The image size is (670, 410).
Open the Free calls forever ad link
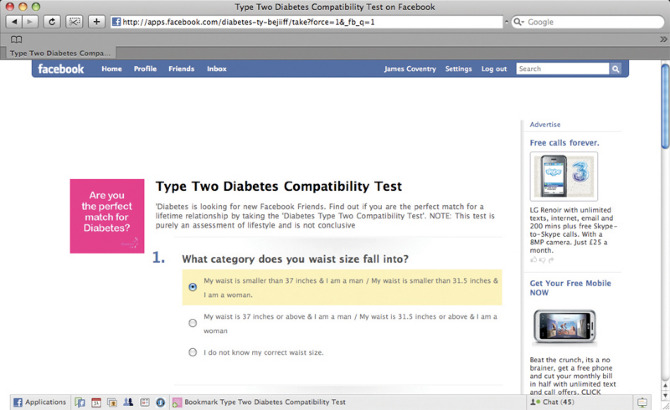pos(564,143)
